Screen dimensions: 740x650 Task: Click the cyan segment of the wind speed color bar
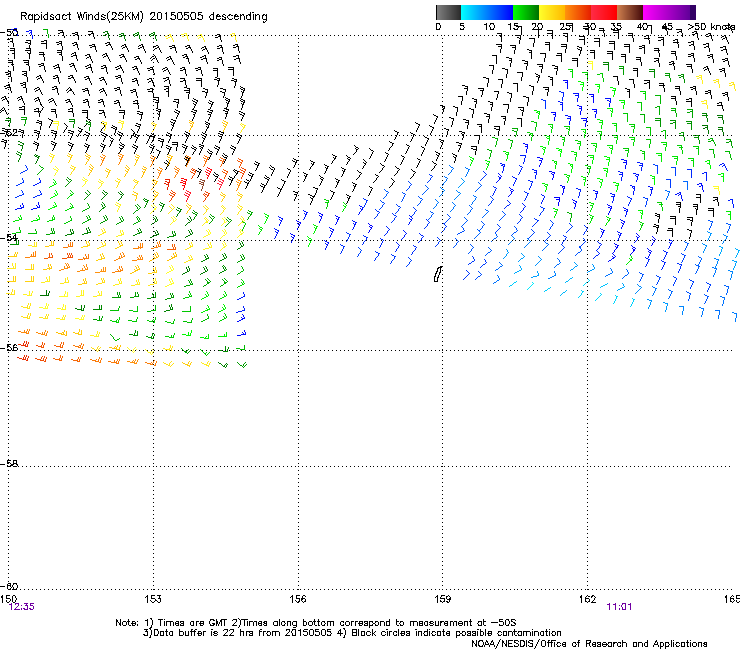coord(472,12)
